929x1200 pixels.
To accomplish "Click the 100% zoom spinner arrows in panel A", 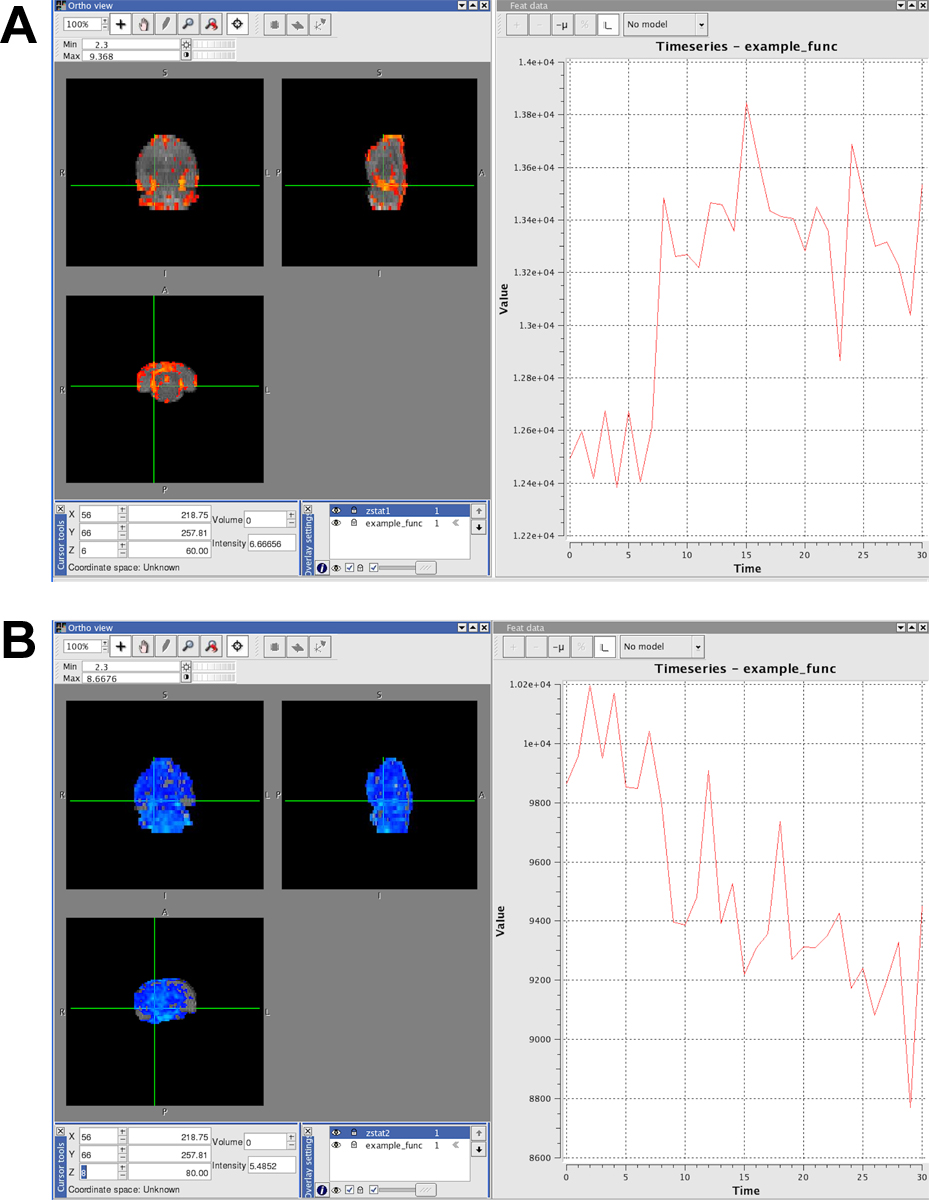I will (x=103, y=24).
